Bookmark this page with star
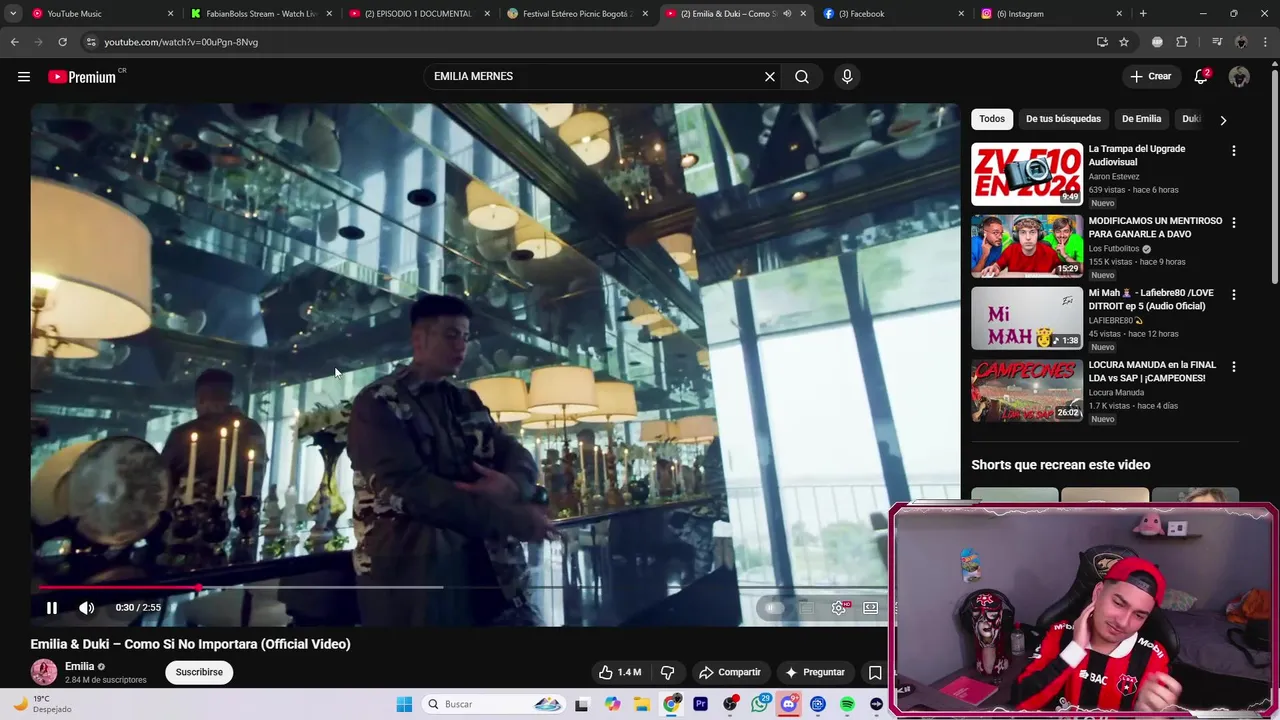Viewport: 1280px width, 720px height. pos(1124,42)
